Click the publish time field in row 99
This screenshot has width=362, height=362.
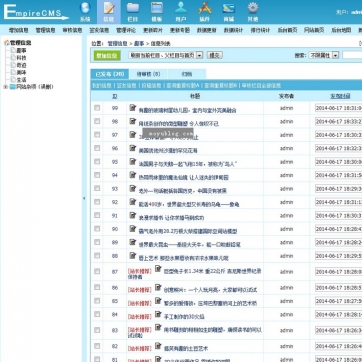point(338,108)
